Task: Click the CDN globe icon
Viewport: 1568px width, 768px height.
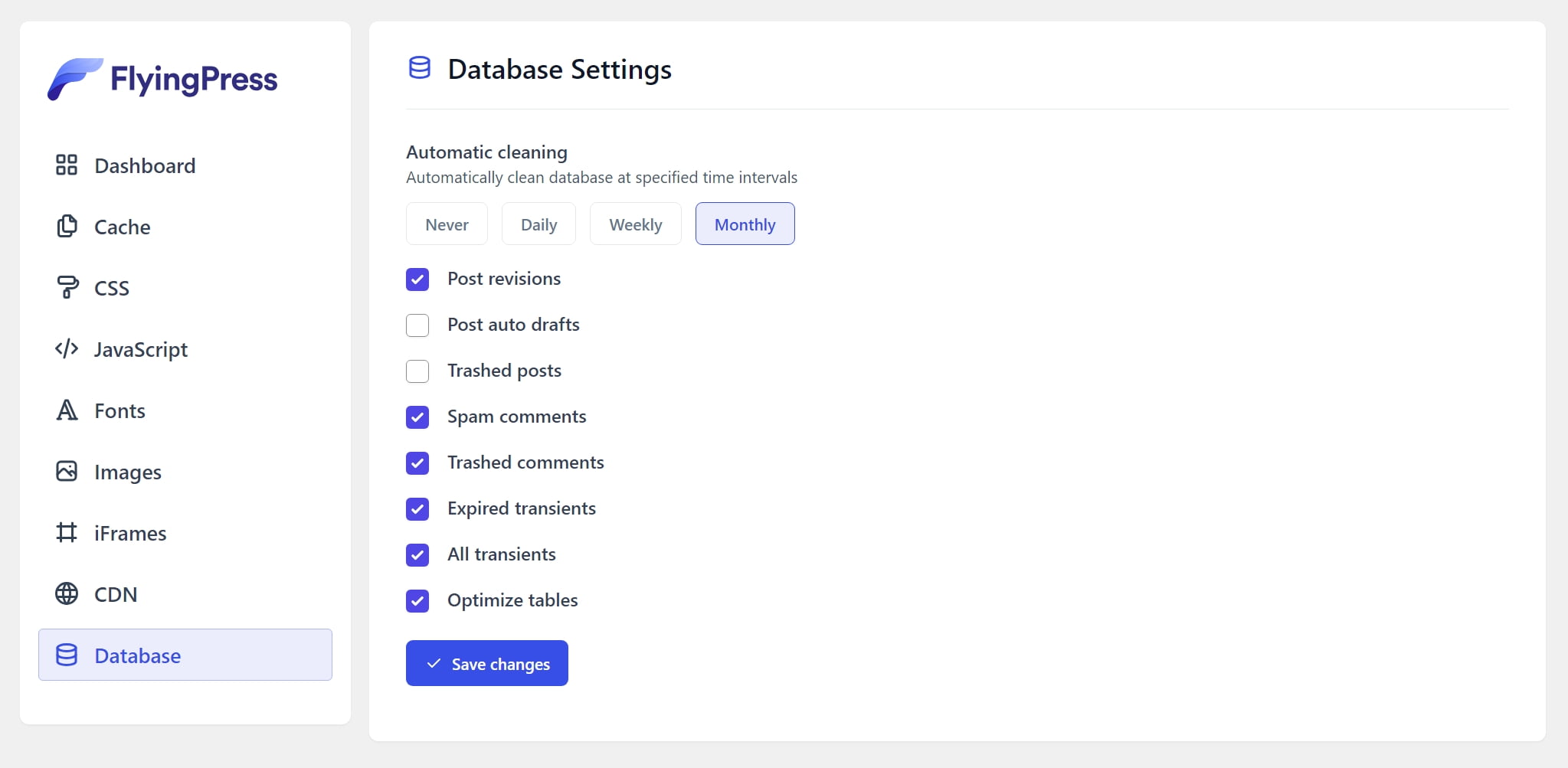Action: (x=67, y=593)
